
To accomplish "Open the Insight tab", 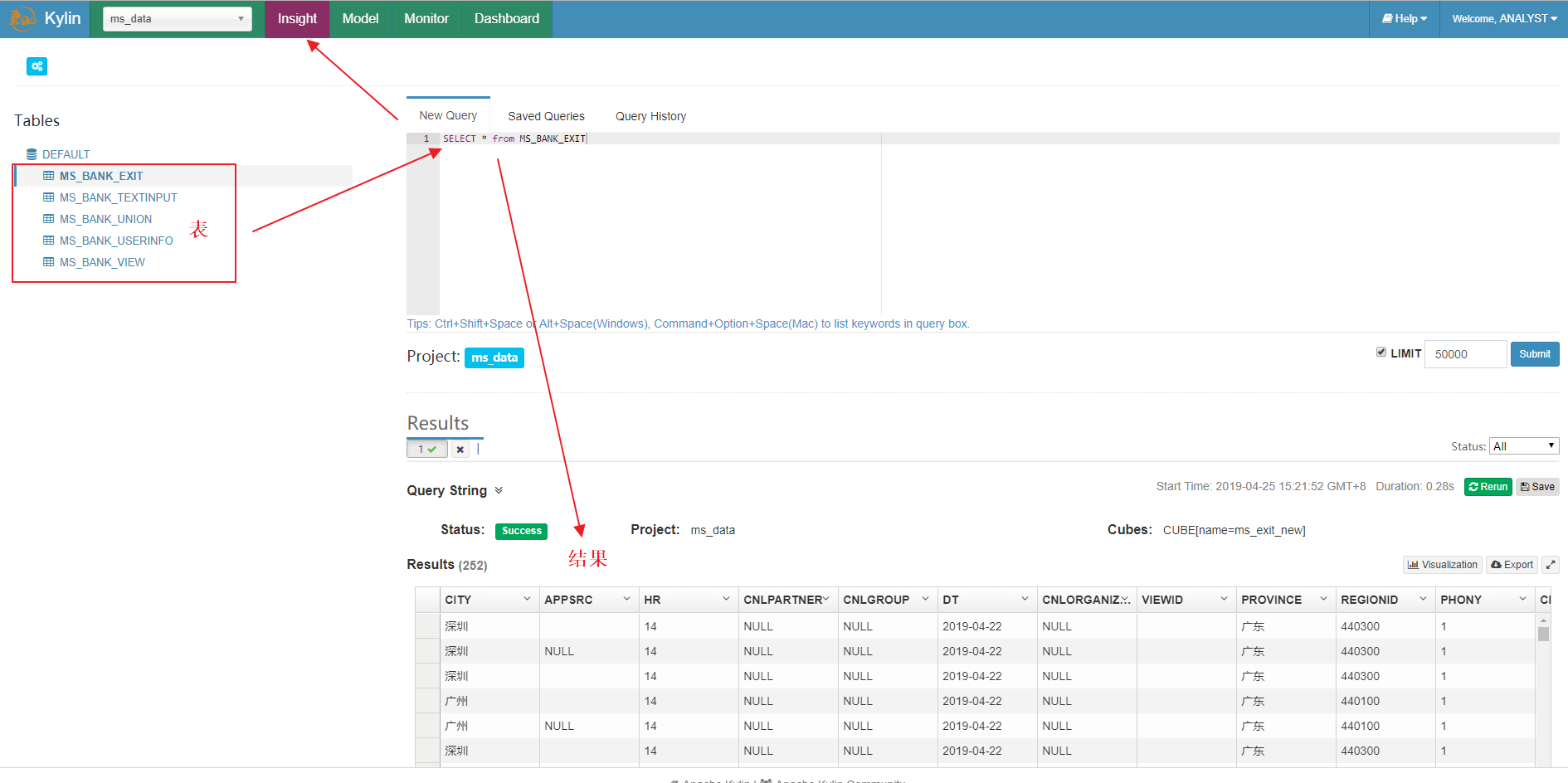I will (x=297, y=19).
